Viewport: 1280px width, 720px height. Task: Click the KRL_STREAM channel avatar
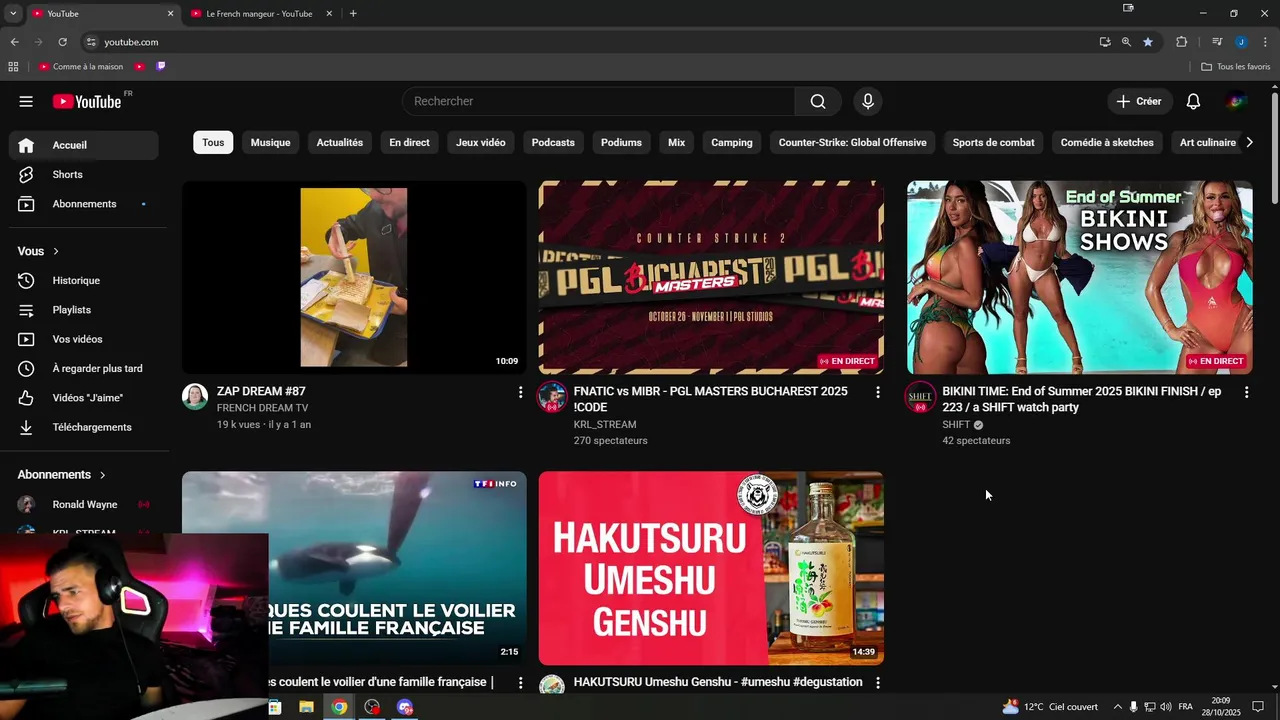552,397
